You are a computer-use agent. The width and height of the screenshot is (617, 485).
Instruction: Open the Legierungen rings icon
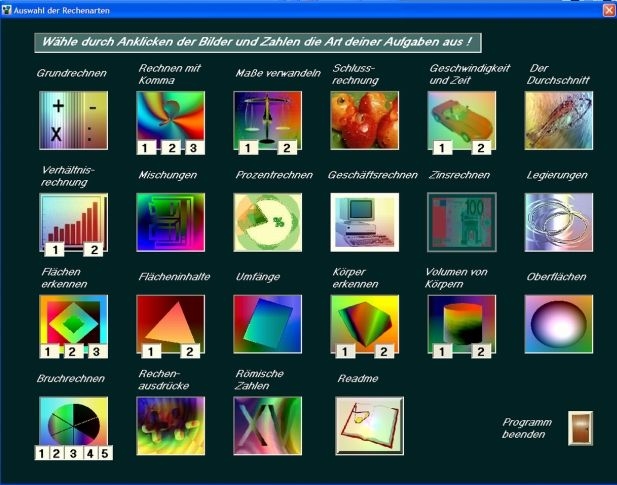point(558,222)
